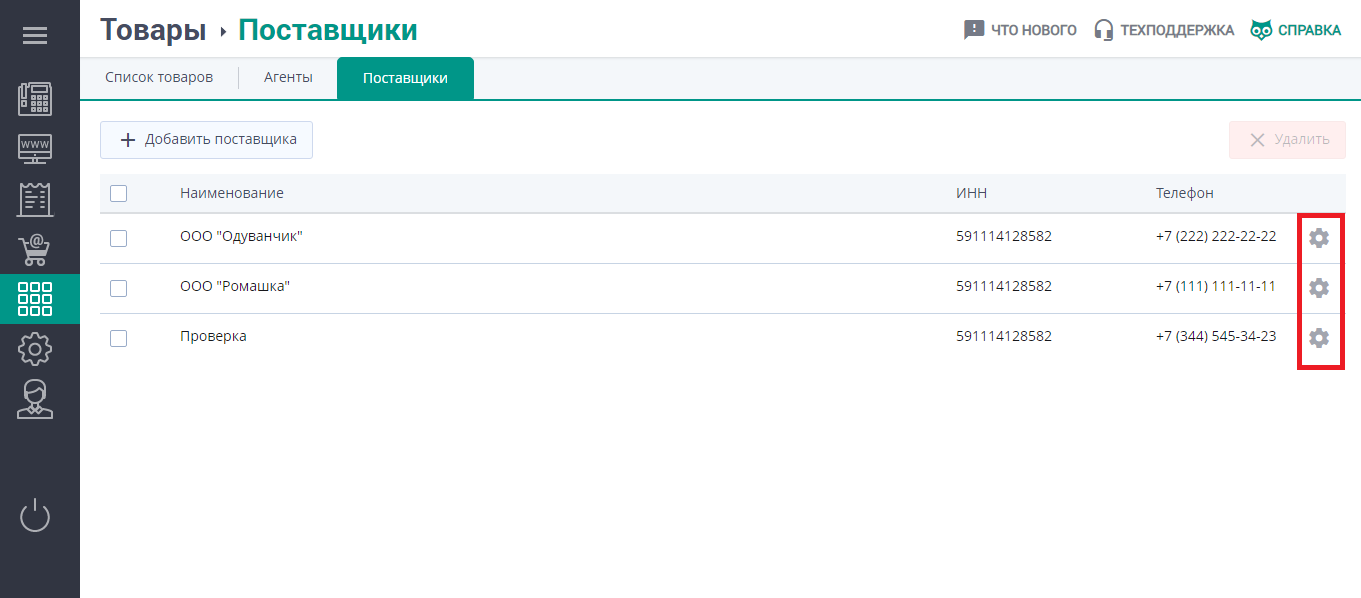Click the Добавить поставщика button
Screen dimensions: 1361x598
pyautogui.click(x=206, y=140)
